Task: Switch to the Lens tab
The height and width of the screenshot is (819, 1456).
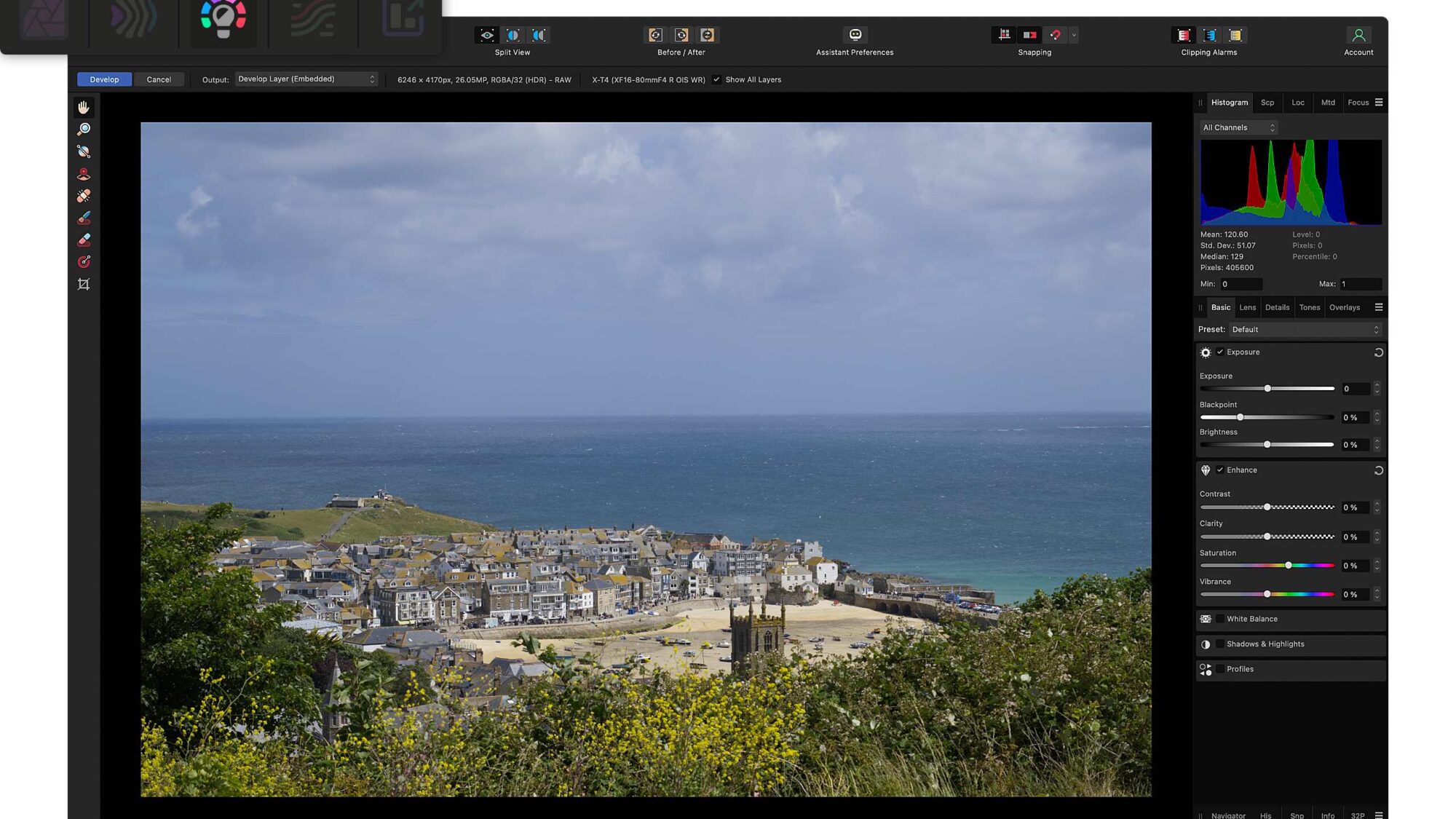Action: [x=1247, y=307]
